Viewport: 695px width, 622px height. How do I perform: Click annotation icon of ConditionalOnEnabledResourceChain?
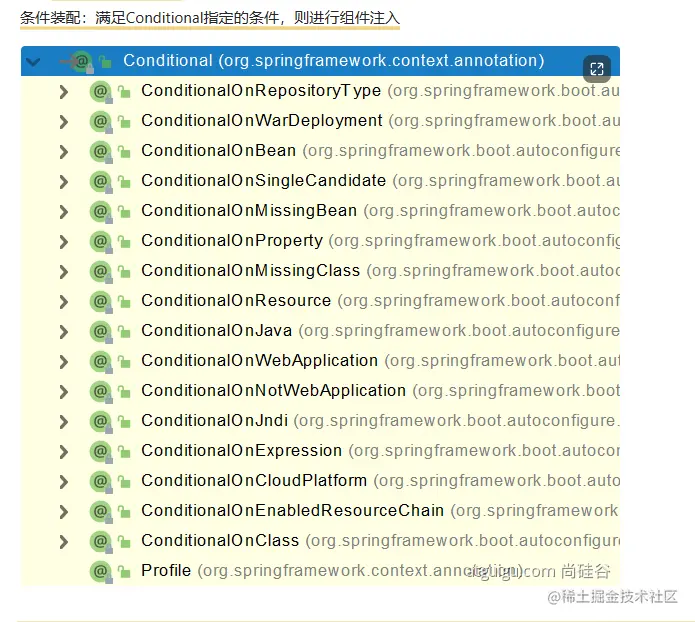pos(101,512)
